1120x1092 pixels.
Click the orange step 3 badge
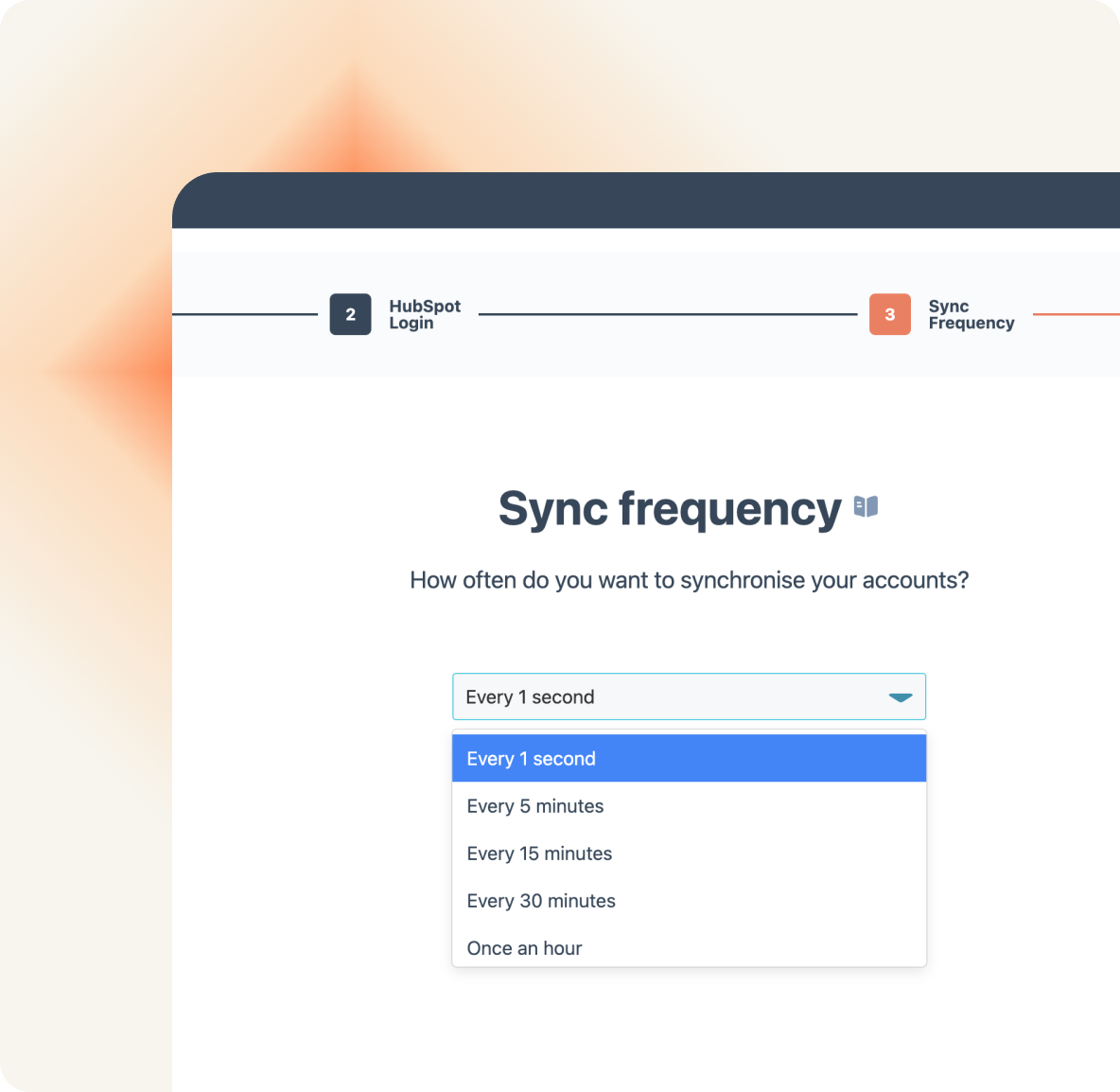coord(889,314)
